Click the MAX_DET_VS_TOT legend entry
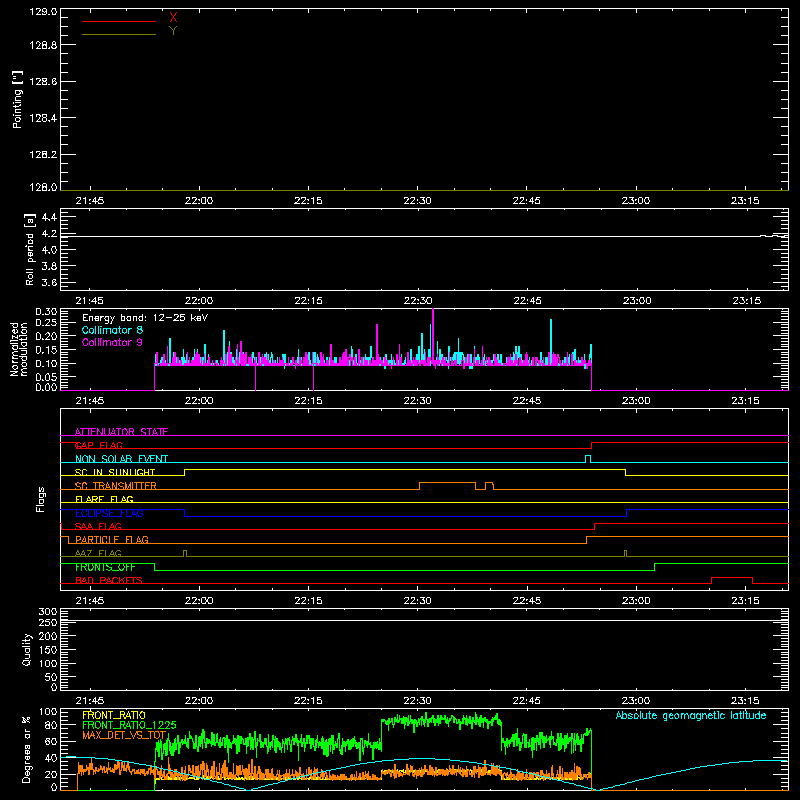The width and height of the screenshot is (800, 800). tap(124, 735)
